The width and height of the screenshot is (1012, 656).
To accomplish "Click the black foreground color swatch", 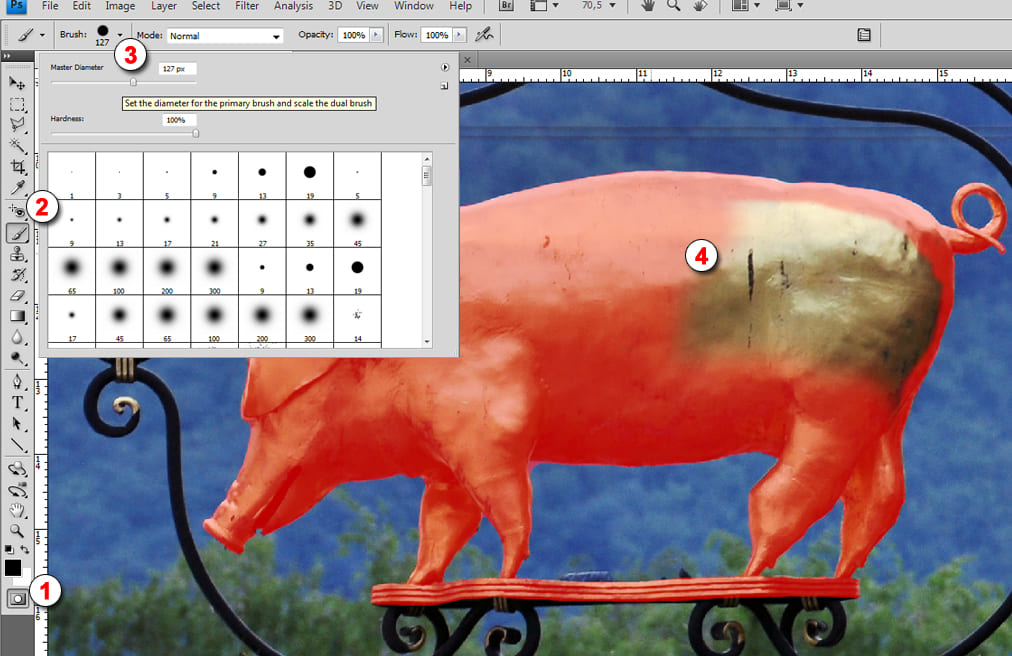I will pyautogui.click(x=13, y=567).
